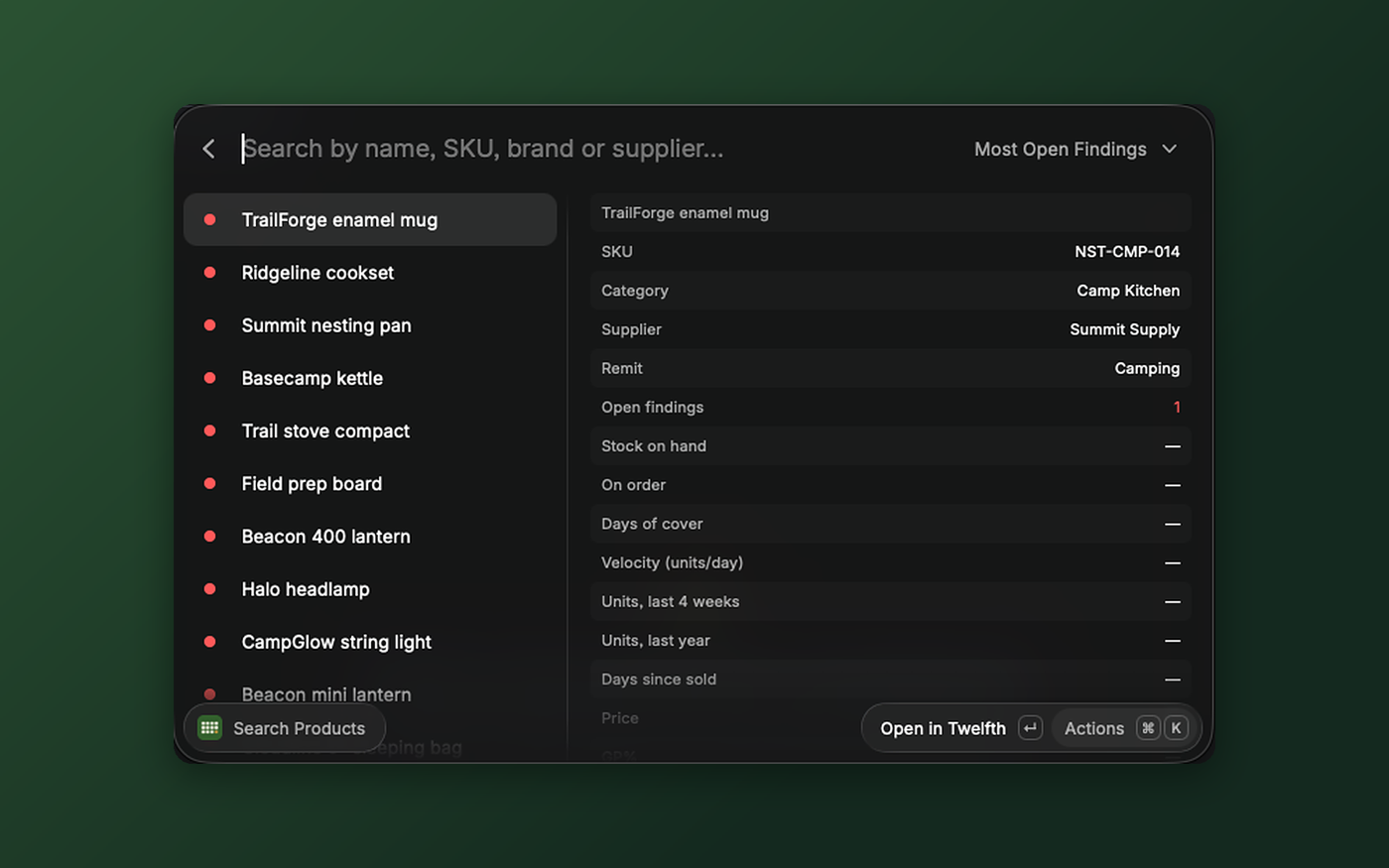This screenshot has width=1389, height=868.
Task: Click the red dot beside Field prep board
Action: point(209,483)
